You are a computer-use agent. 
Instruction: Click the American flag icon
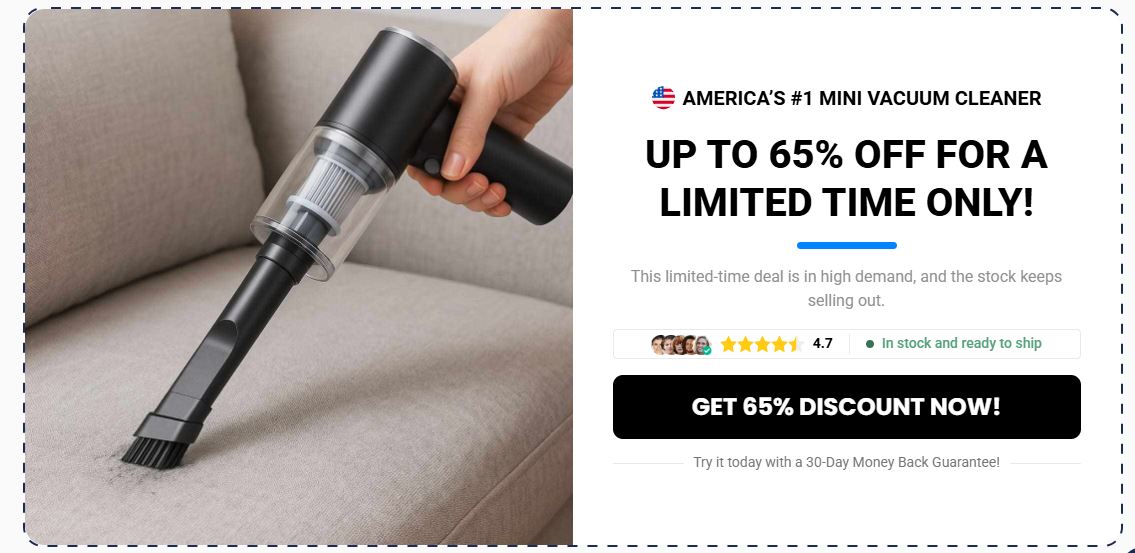663,98
